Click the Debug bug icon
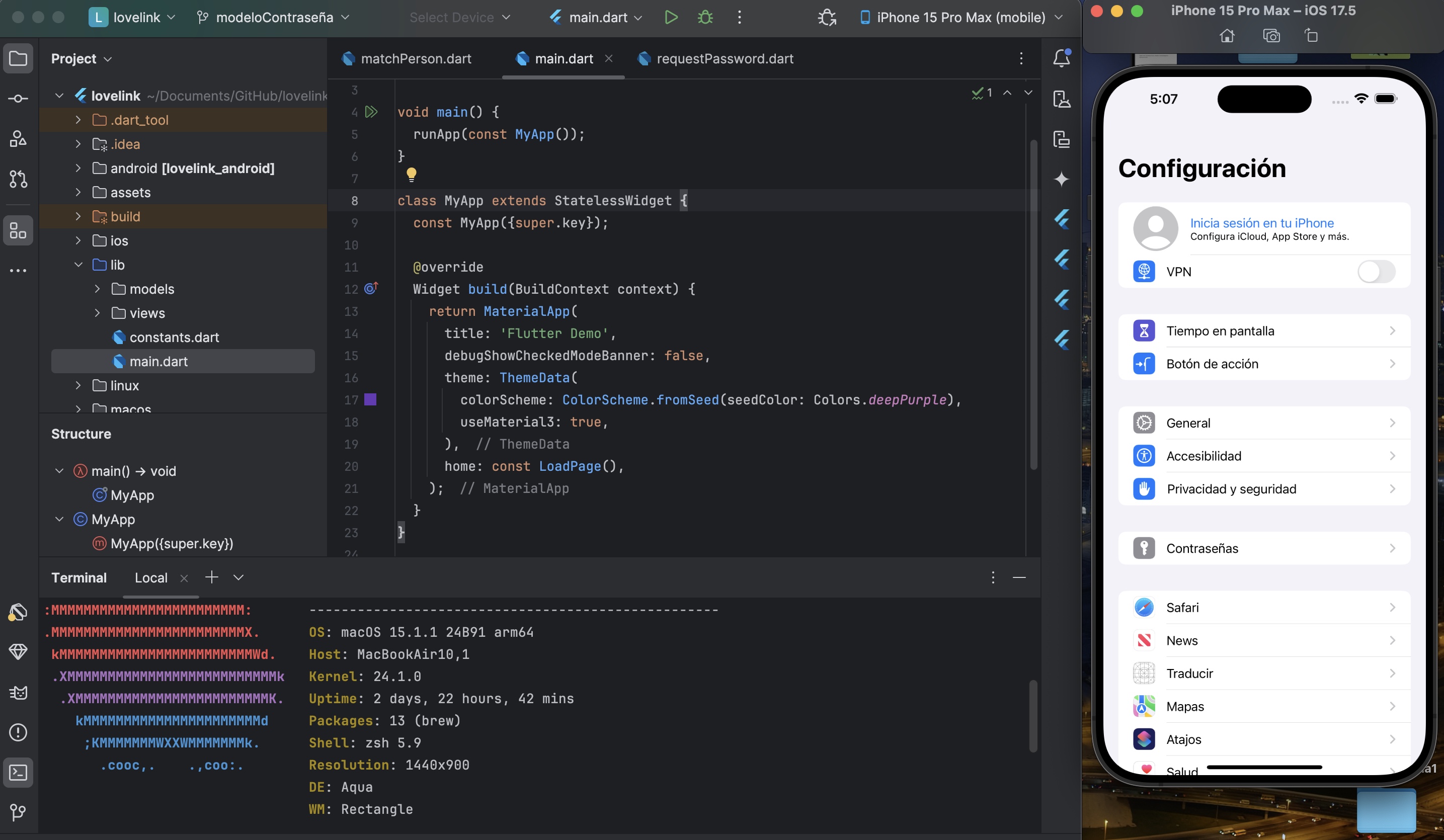Viewport: 1444px width, 840px height. click(x=705, y=17)
